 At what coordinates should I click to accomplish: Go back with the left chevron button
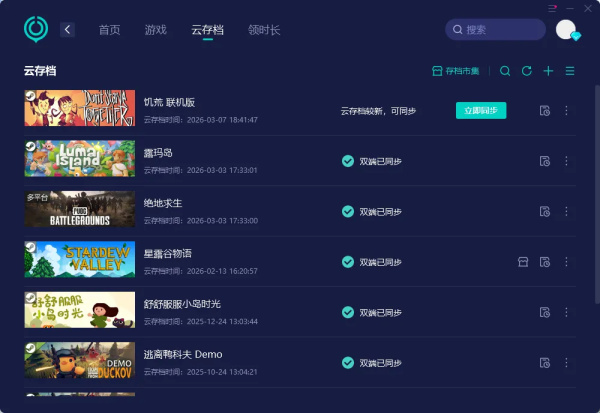[x=67, y=29]
